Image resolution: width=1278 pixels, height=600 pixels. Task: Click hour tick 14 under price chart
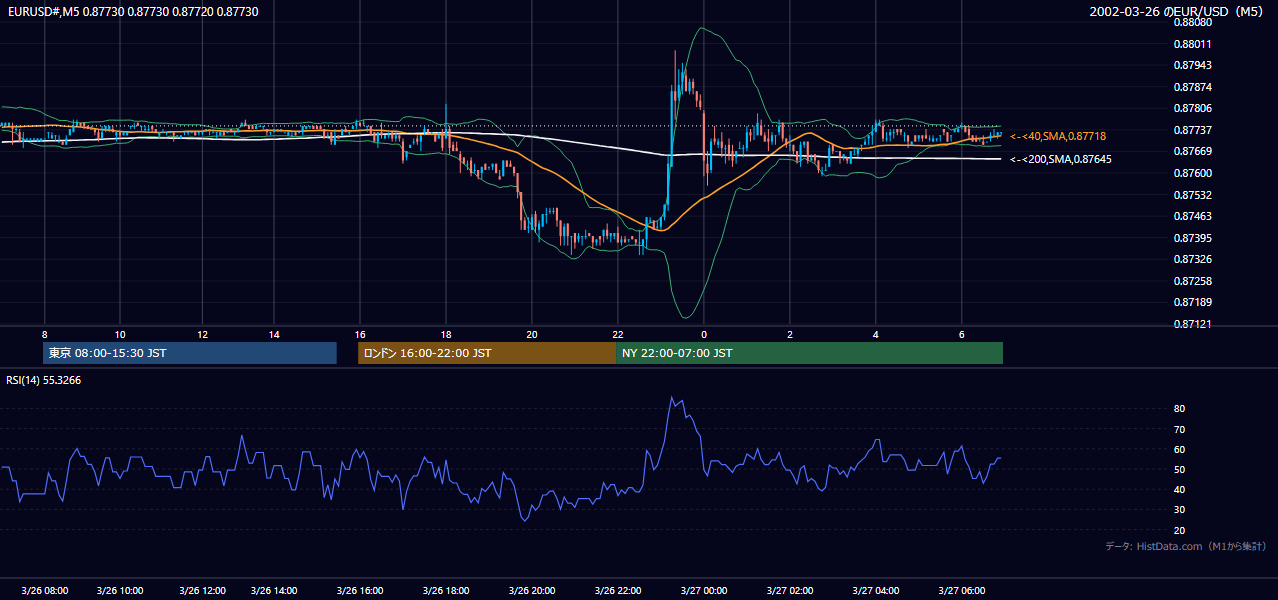tap(275, 334)
